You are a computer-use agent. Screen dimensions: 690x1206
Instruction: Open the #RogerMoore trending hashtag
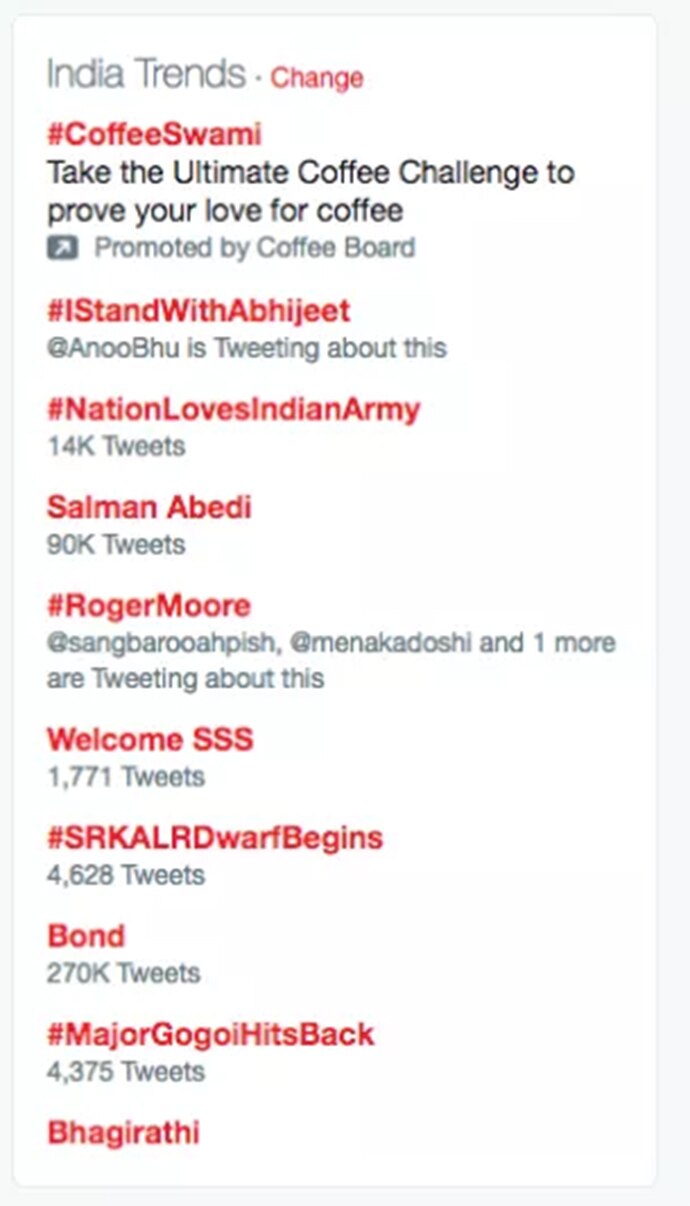(148, 606)
